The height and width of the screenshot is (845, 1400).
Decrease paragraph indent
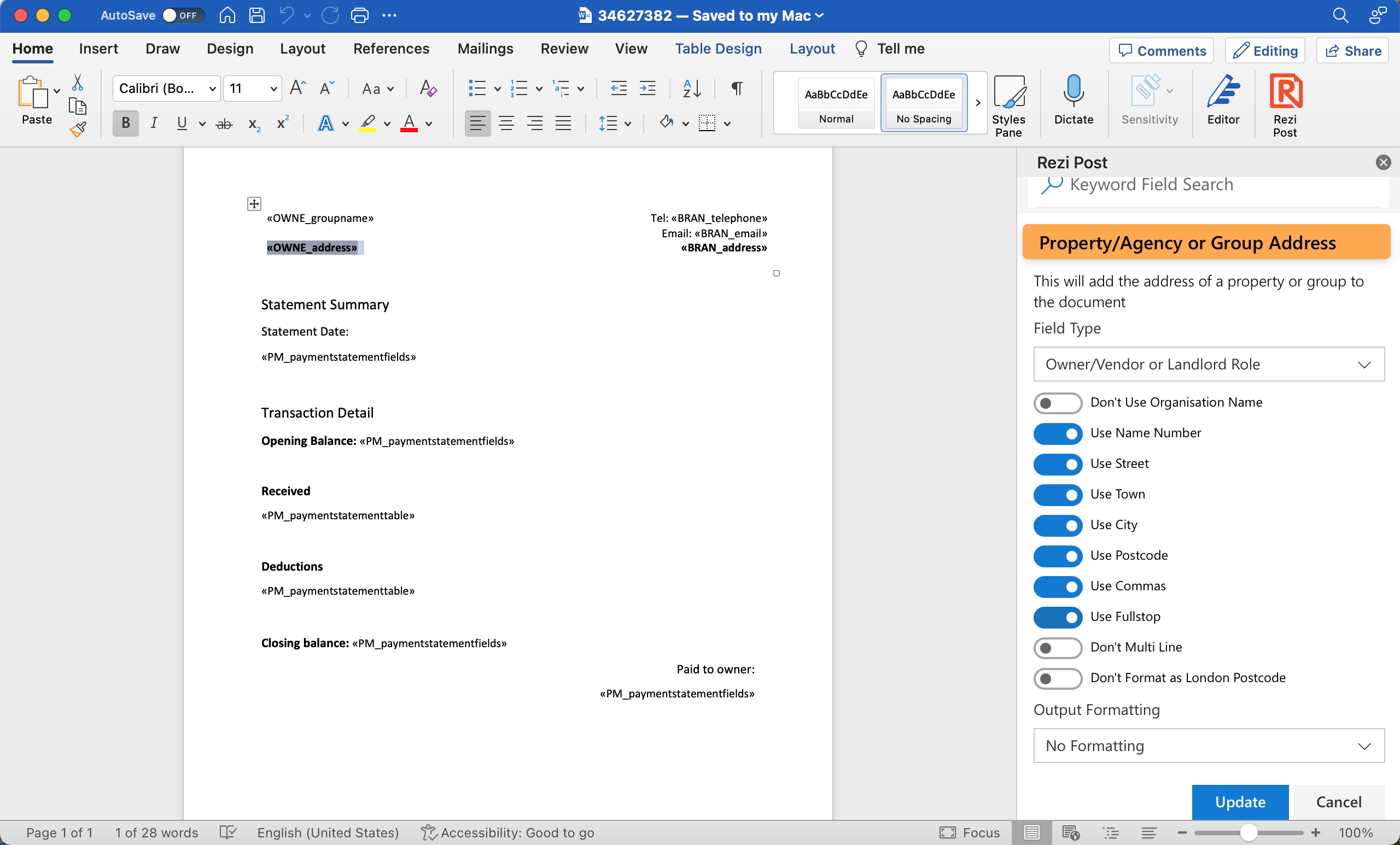click(618, 88)
